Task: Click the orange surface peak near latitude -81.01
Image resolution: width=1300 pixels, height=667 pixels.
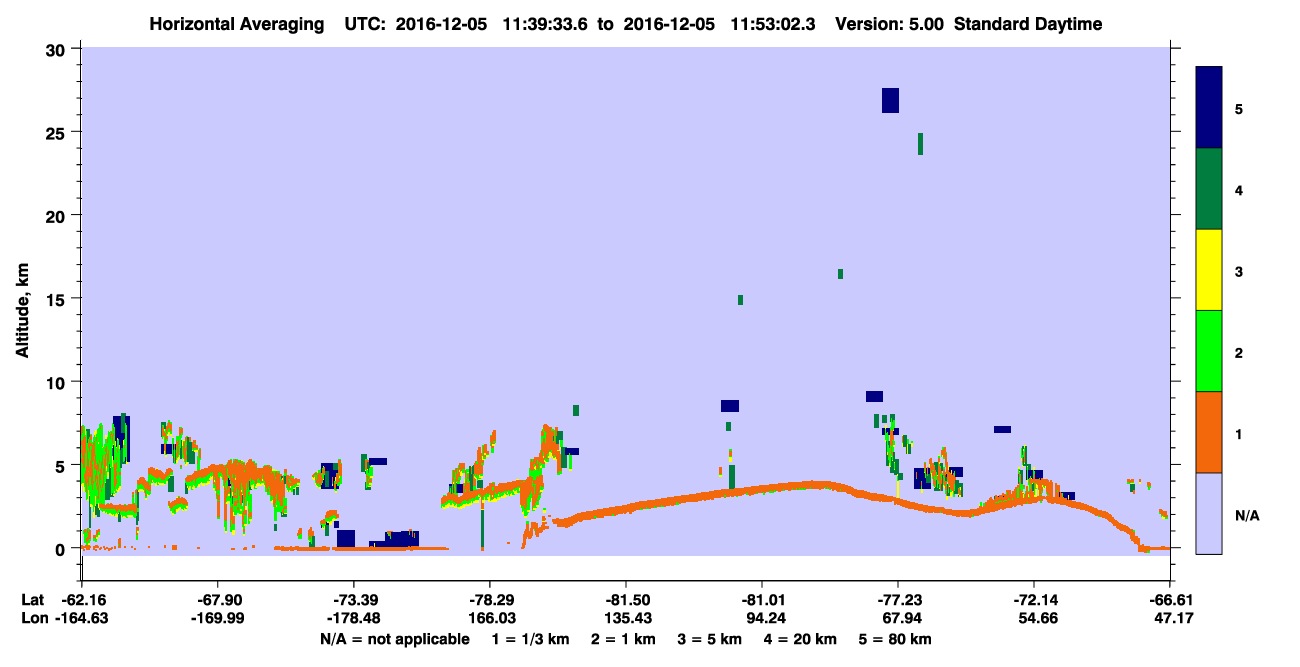Action: point(818,485)
